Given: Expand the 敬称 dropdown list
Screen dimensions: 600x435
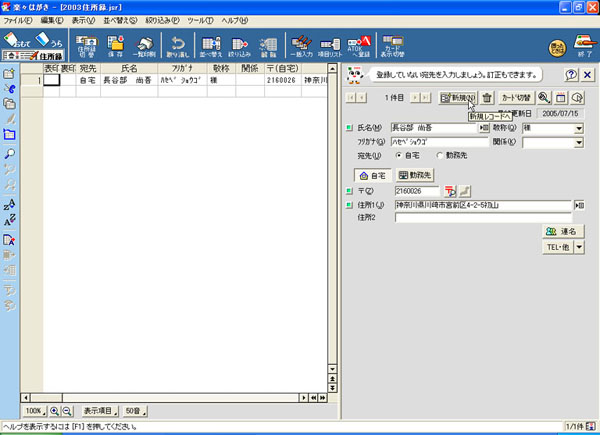Looking at the screenshot, I should click(x=579, y=129).
